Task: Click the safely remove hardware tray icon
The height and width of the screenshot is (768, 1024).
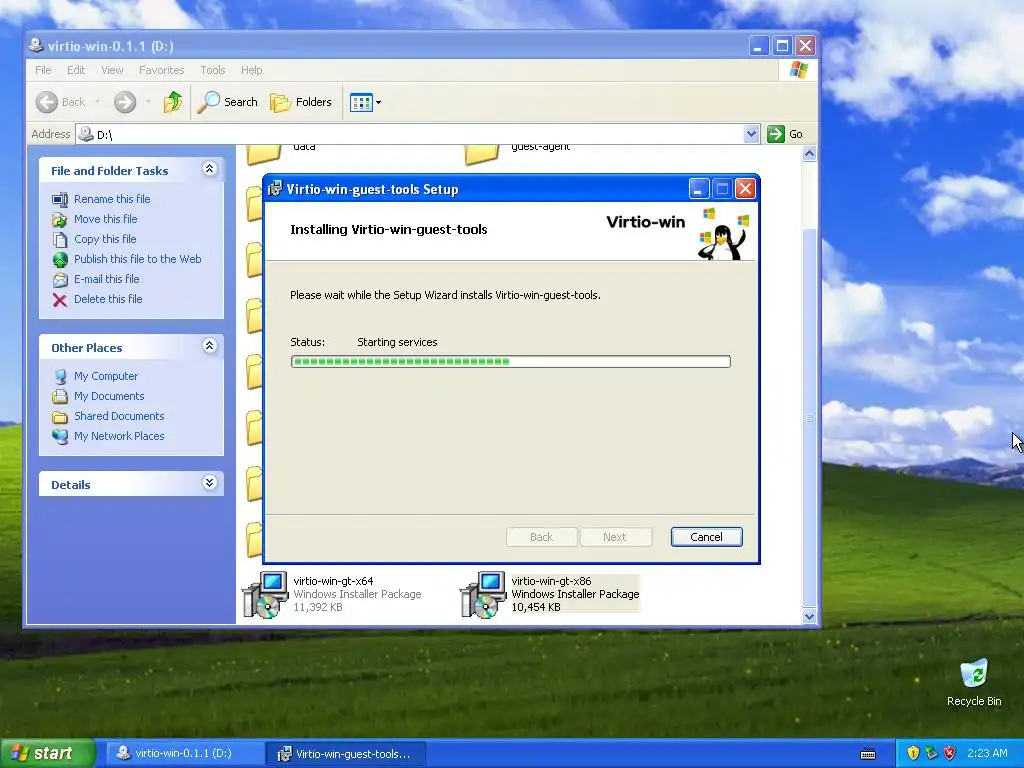Action: click(931, 753)
